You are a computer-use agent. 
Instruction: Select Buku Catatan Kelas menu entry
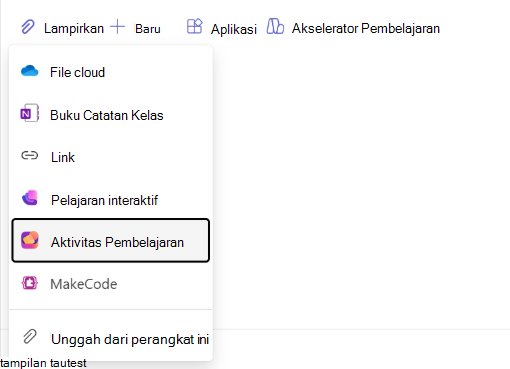(111, 115)
